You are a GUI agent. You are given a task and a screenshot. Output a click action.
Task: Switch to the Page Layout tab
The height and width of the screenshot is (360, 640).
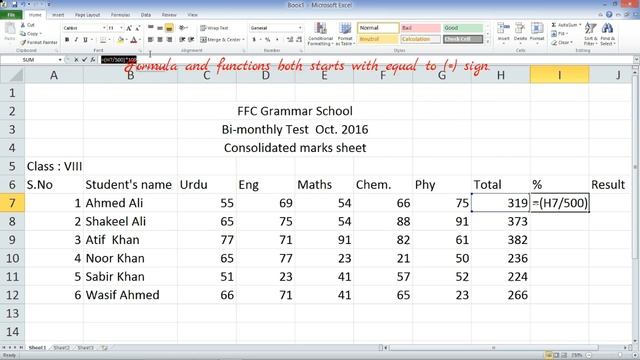(x=87, y=15)
